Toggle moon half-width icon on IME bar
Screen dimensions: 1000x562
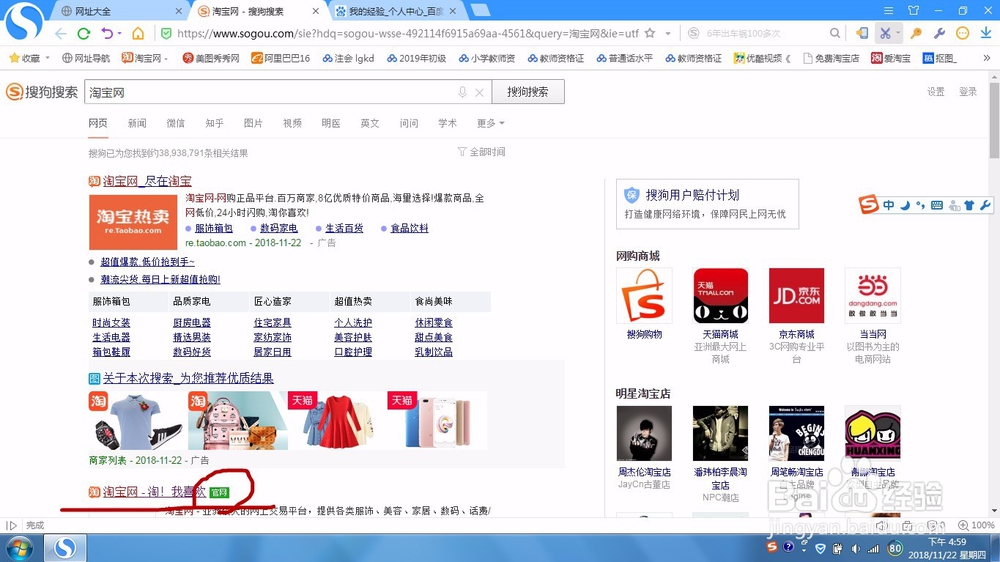(905, 205)
